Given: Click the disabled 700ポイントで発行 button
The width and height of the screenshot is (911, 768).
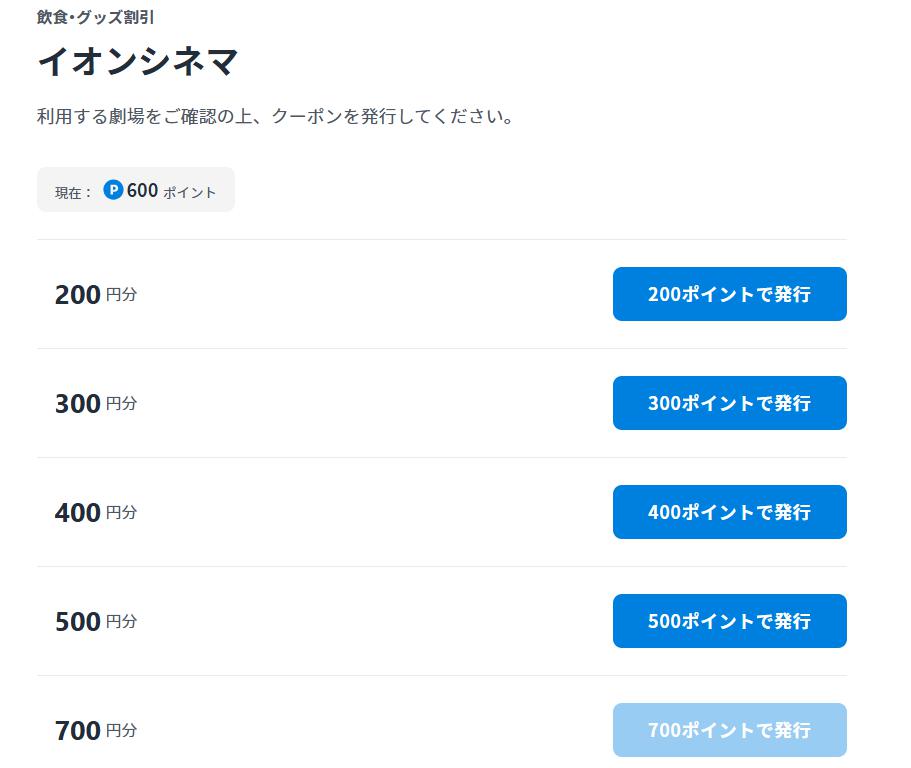Looking at the screenshot, I should click(x=729, y=730).
